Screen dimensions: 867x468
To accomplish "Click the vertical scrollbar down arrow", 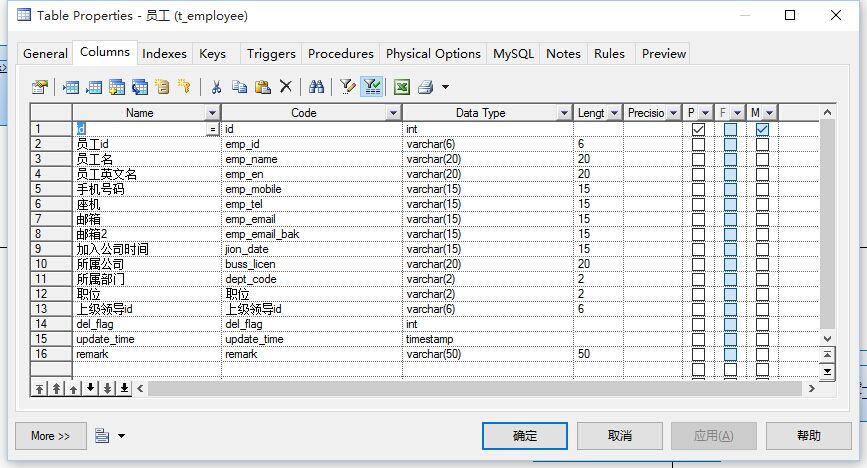I will (827, 339).
